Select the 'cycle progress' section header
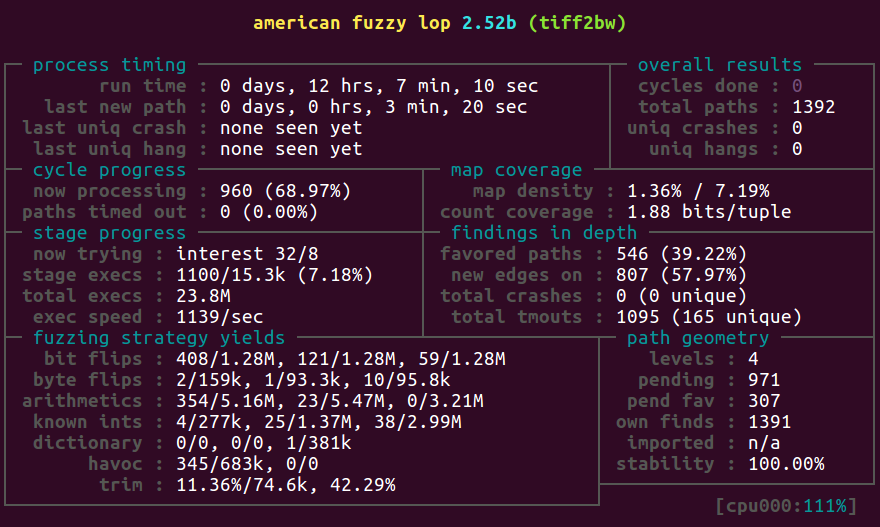This screenshot has width=880, height=527. pos(109,170)
